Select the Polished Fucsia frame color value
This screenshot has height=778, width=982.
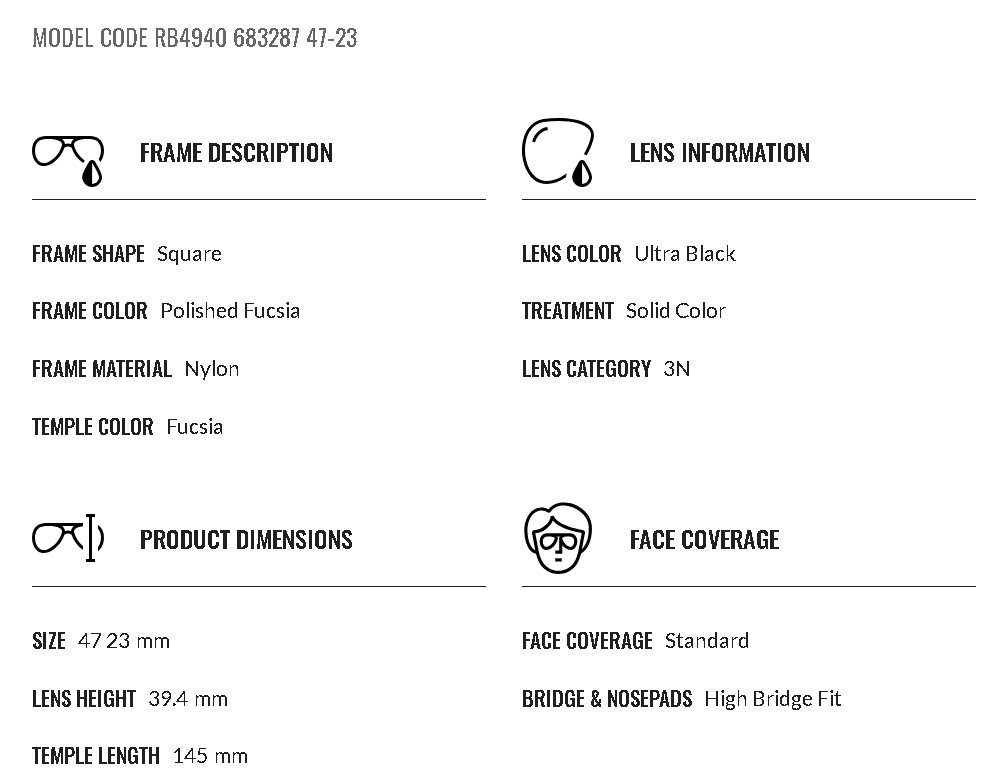point(230,311)
